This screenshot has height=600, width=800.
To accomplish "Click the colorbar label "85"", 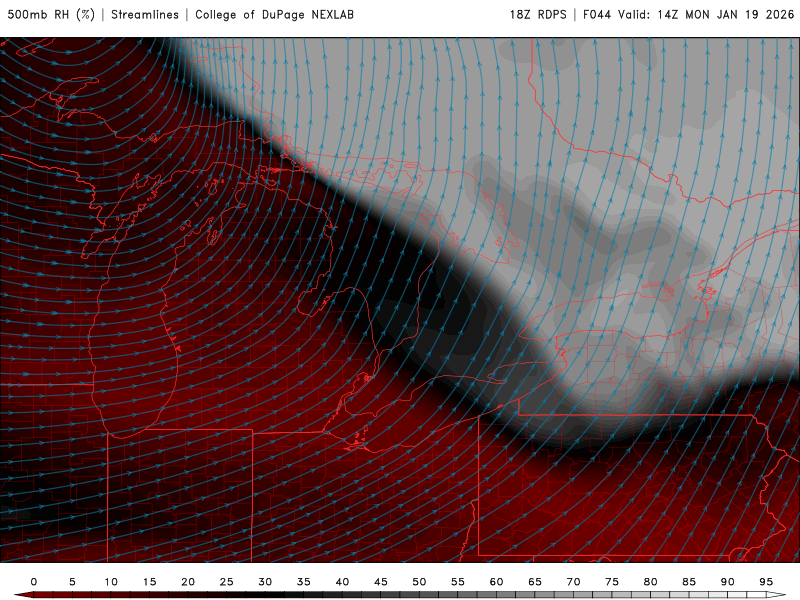I will [689, 582].
